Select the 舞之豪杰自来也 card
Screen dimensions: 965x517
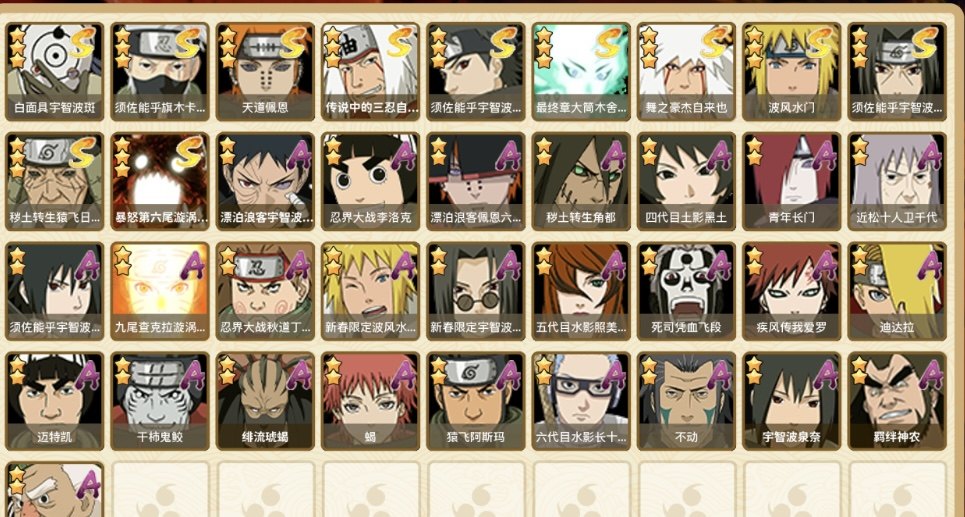coord(686,72)
